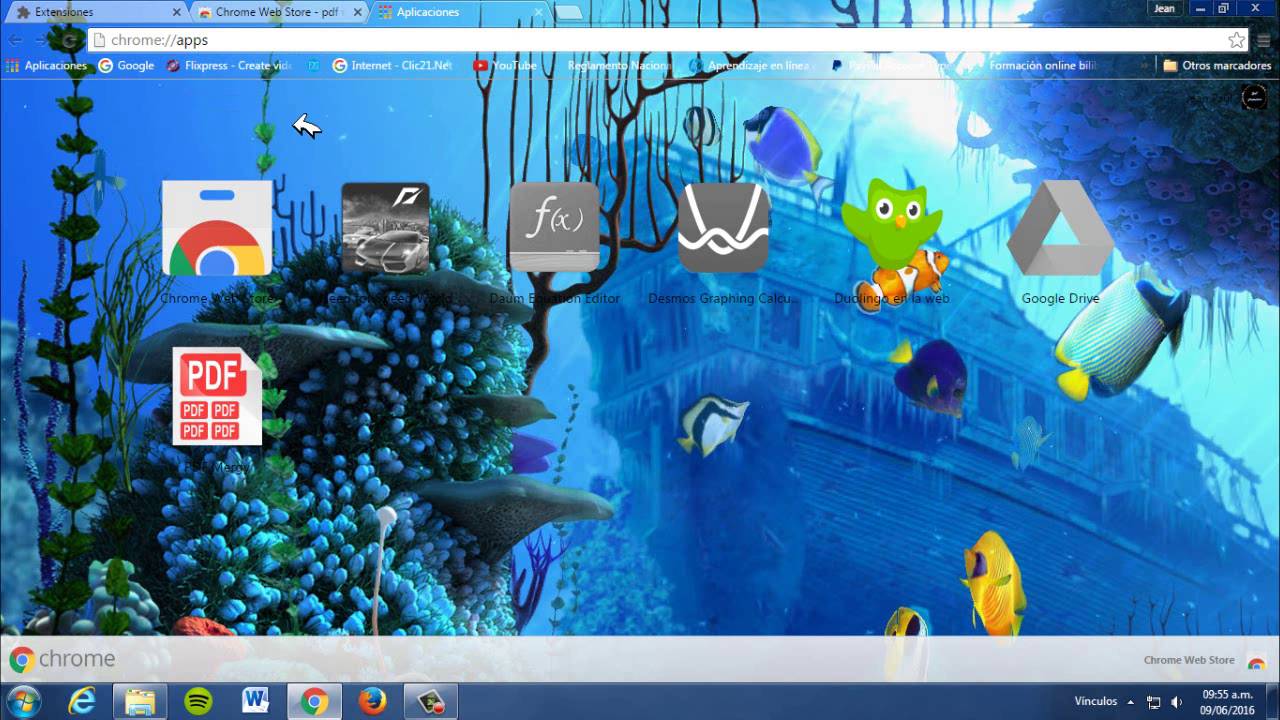Open the YouTube bookmark

(x=505, y=65)
